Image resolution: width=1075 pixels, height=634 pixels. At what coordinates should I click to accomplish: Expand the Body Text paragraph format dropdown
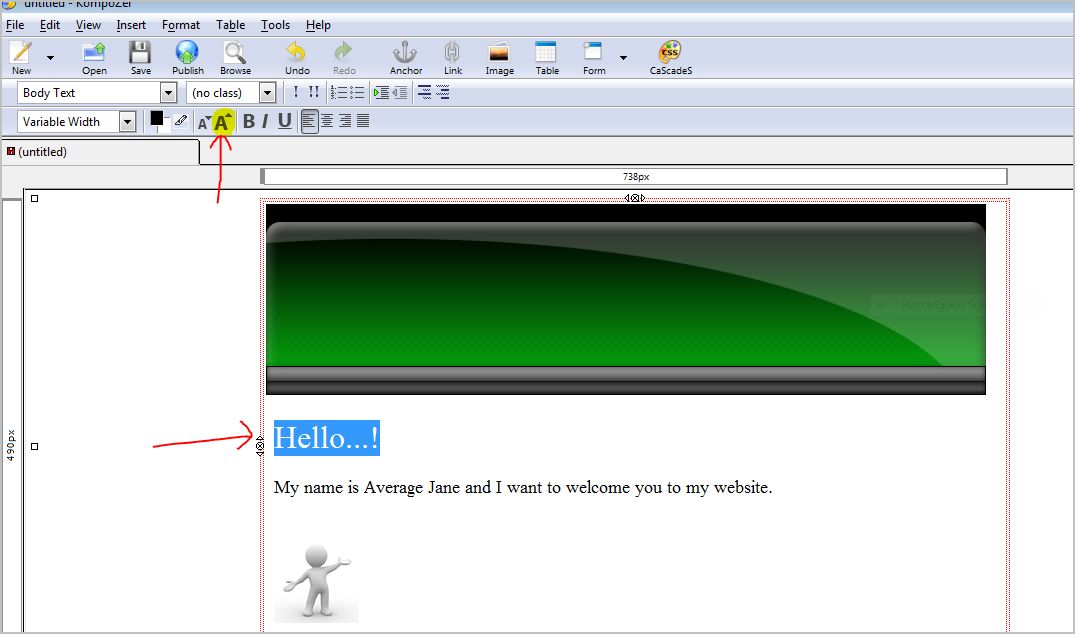tap(168, 93)
